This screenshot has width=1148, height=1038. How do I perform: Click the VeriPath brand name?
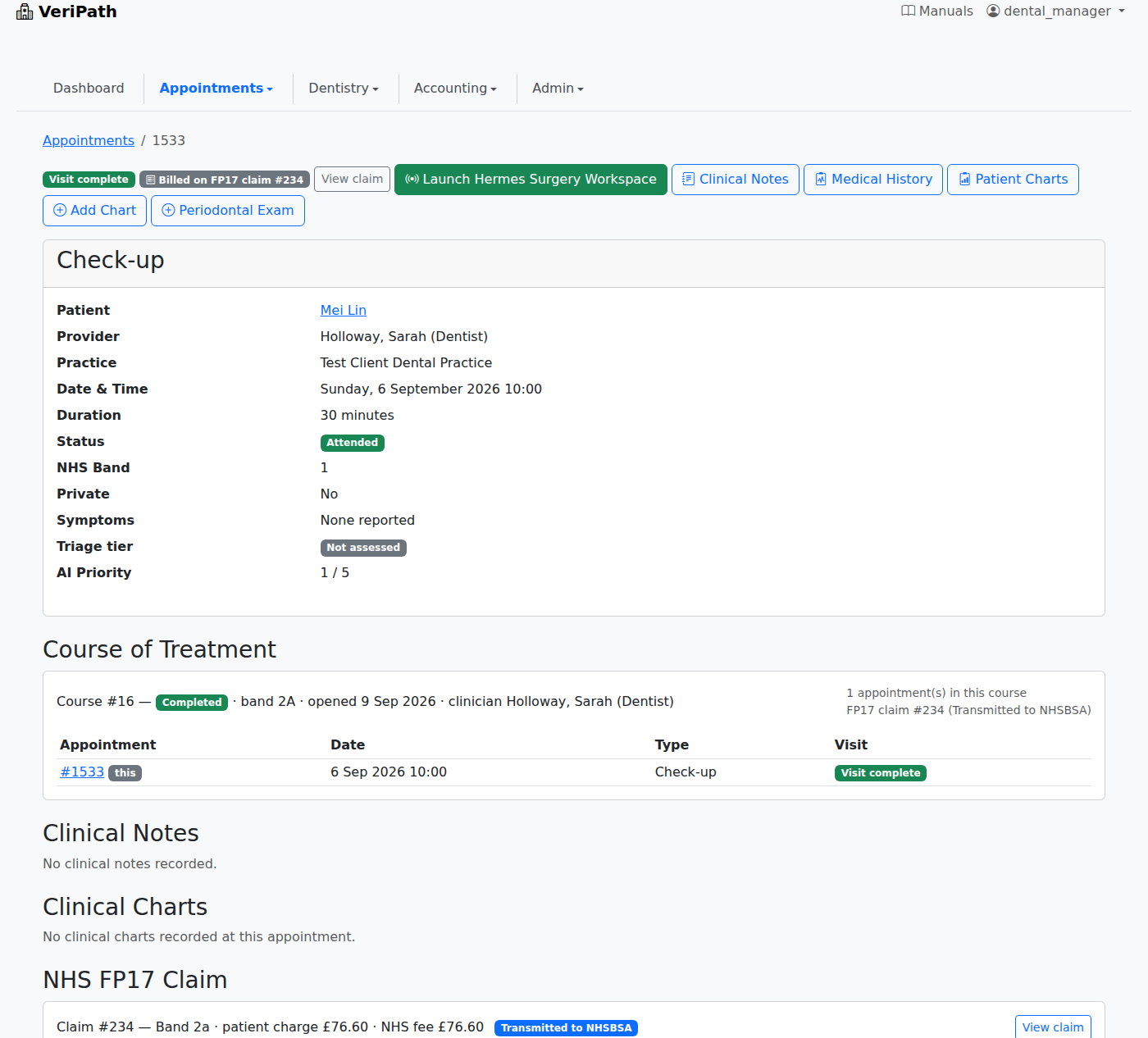click(77, 11)
